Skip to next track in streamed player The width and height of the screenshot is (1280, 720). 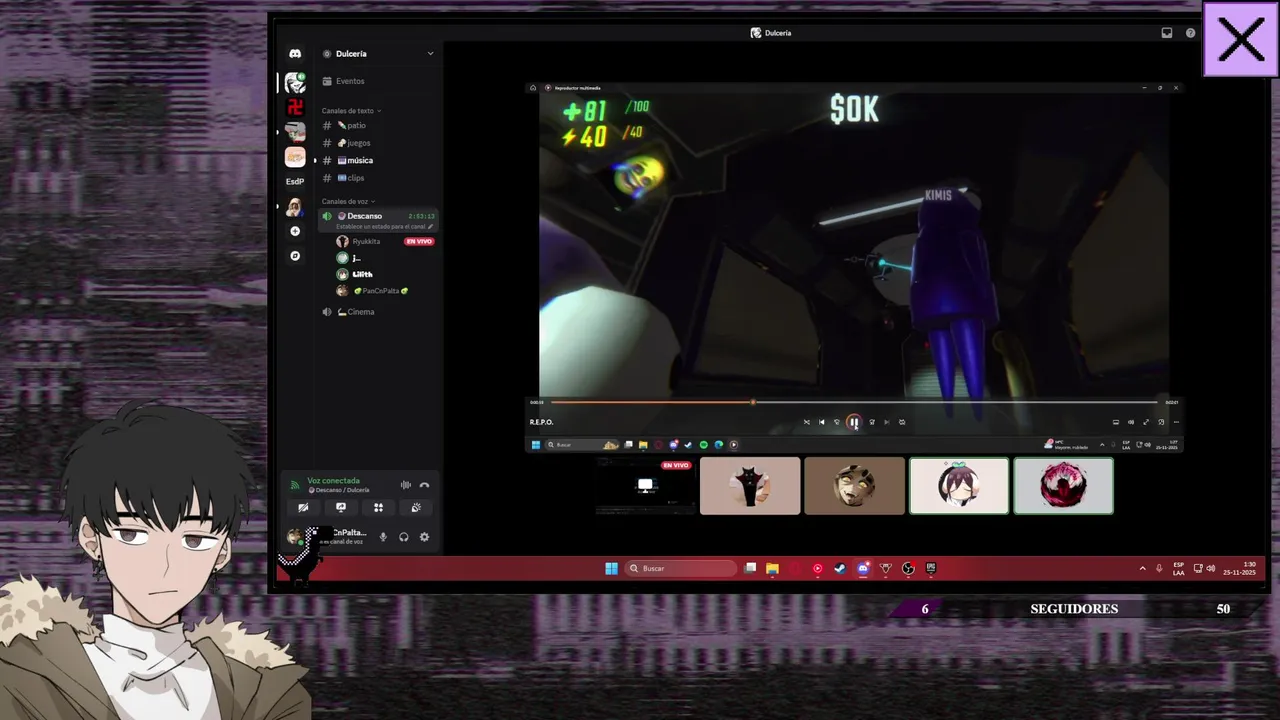pos(886,422)
